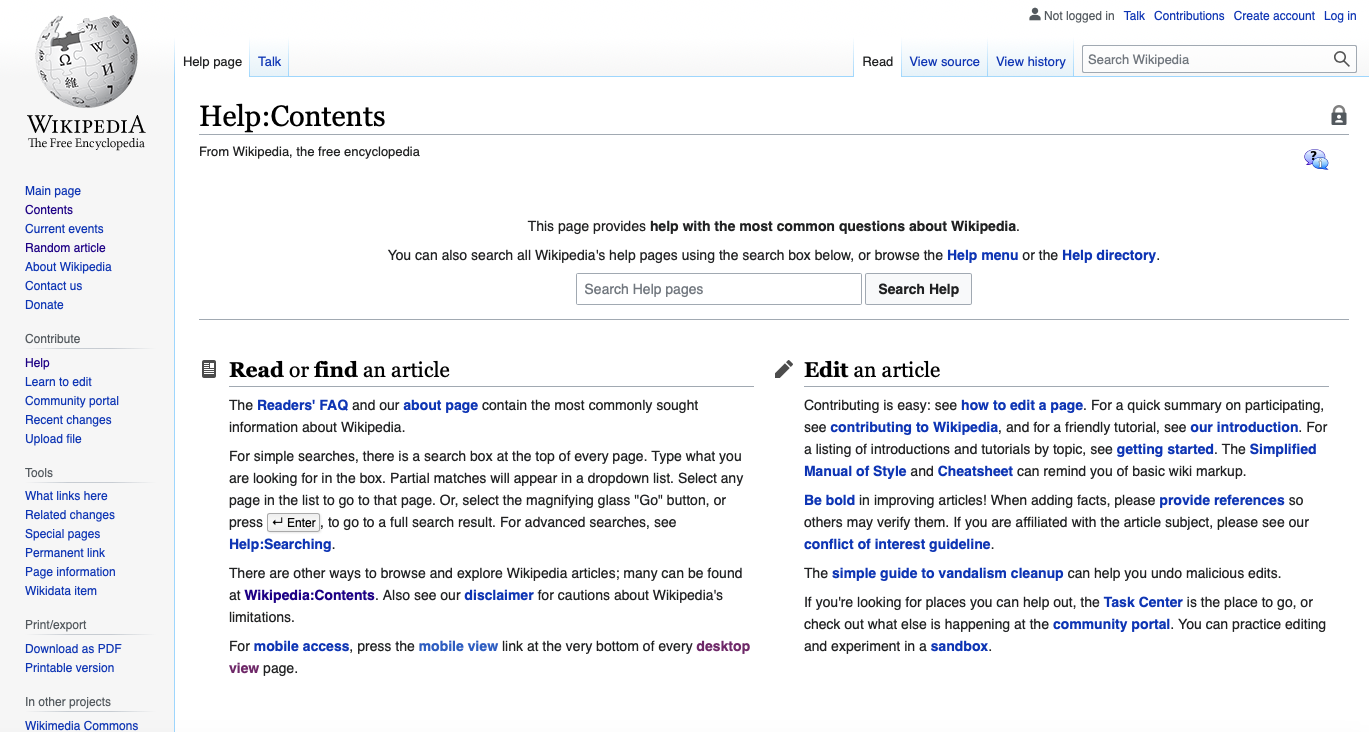Click the page protection padlock icon
The width and height of the screenshot is (1369, 732).
[1339, 116]
